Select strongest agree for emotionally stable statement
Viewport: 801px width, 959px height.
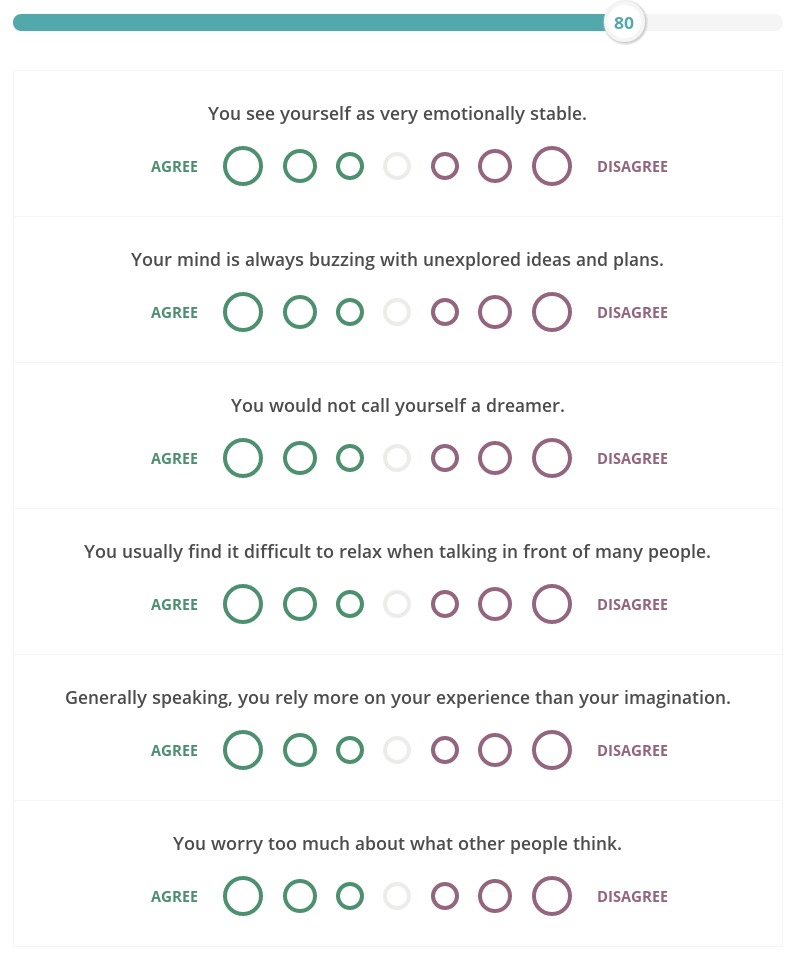point(243,166)
